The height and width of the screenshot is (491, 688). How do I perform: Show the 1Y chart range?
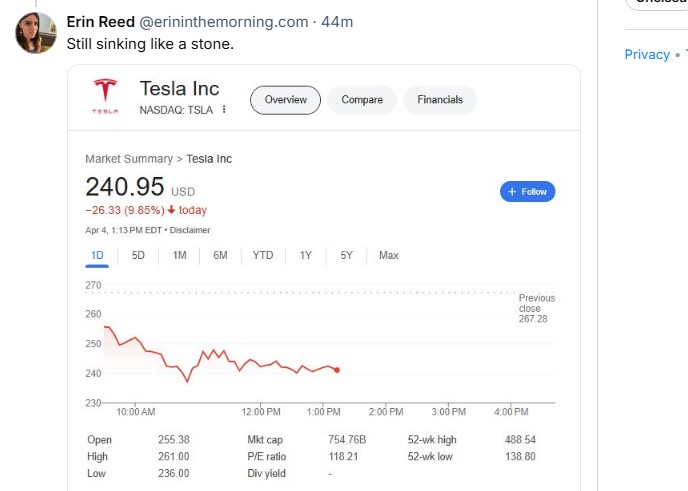(306, 255)
